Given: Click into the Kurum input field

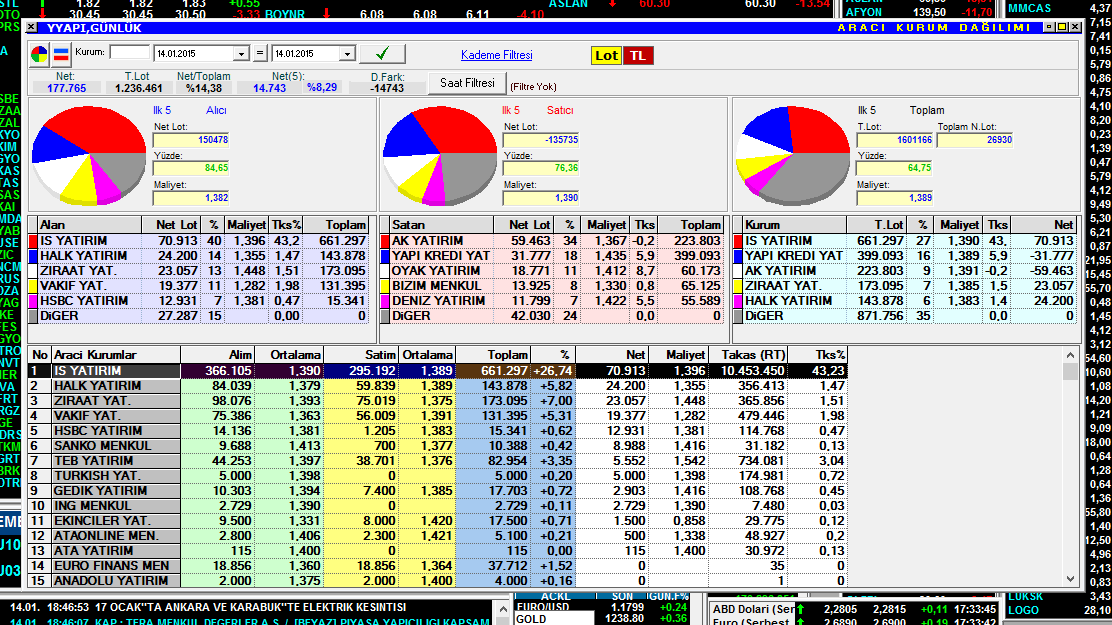Looking at the screenshot, I should pyautogui.click(x=127, y=53).
